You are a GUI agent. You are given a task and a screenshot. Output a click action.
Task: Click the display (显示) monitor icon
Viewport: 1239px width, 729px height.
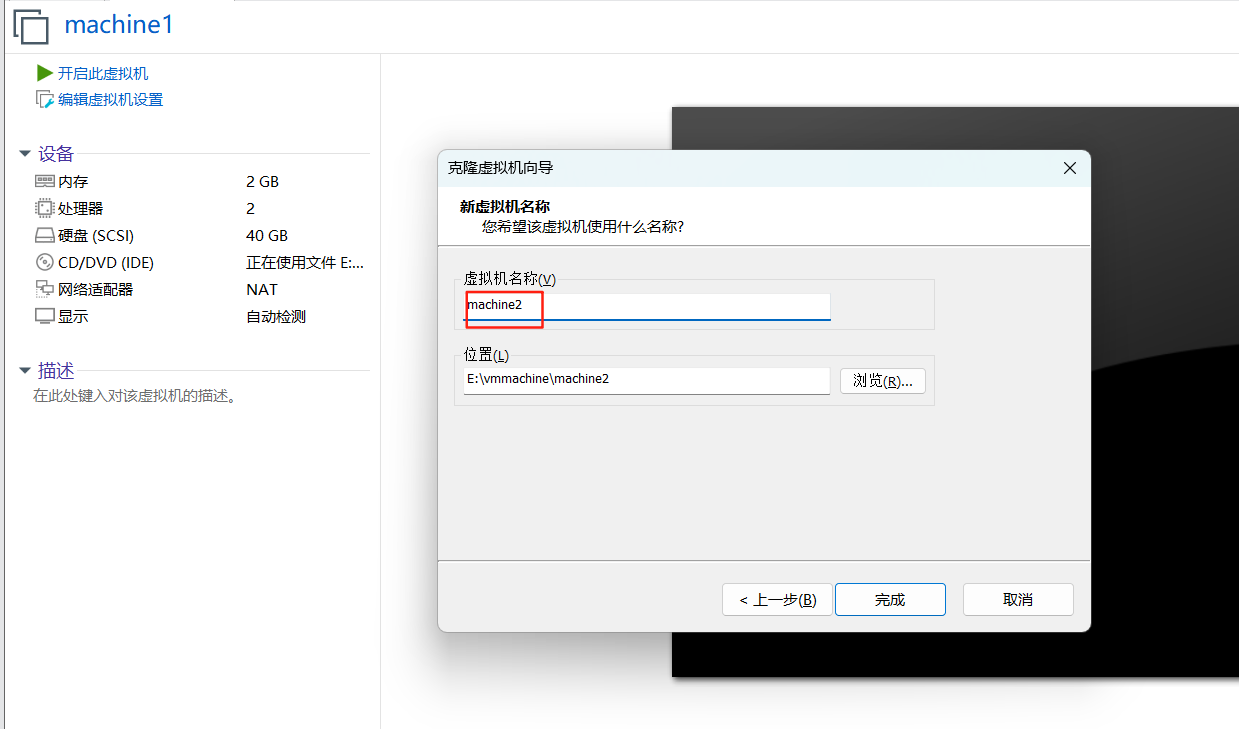(x=44, y=316)
